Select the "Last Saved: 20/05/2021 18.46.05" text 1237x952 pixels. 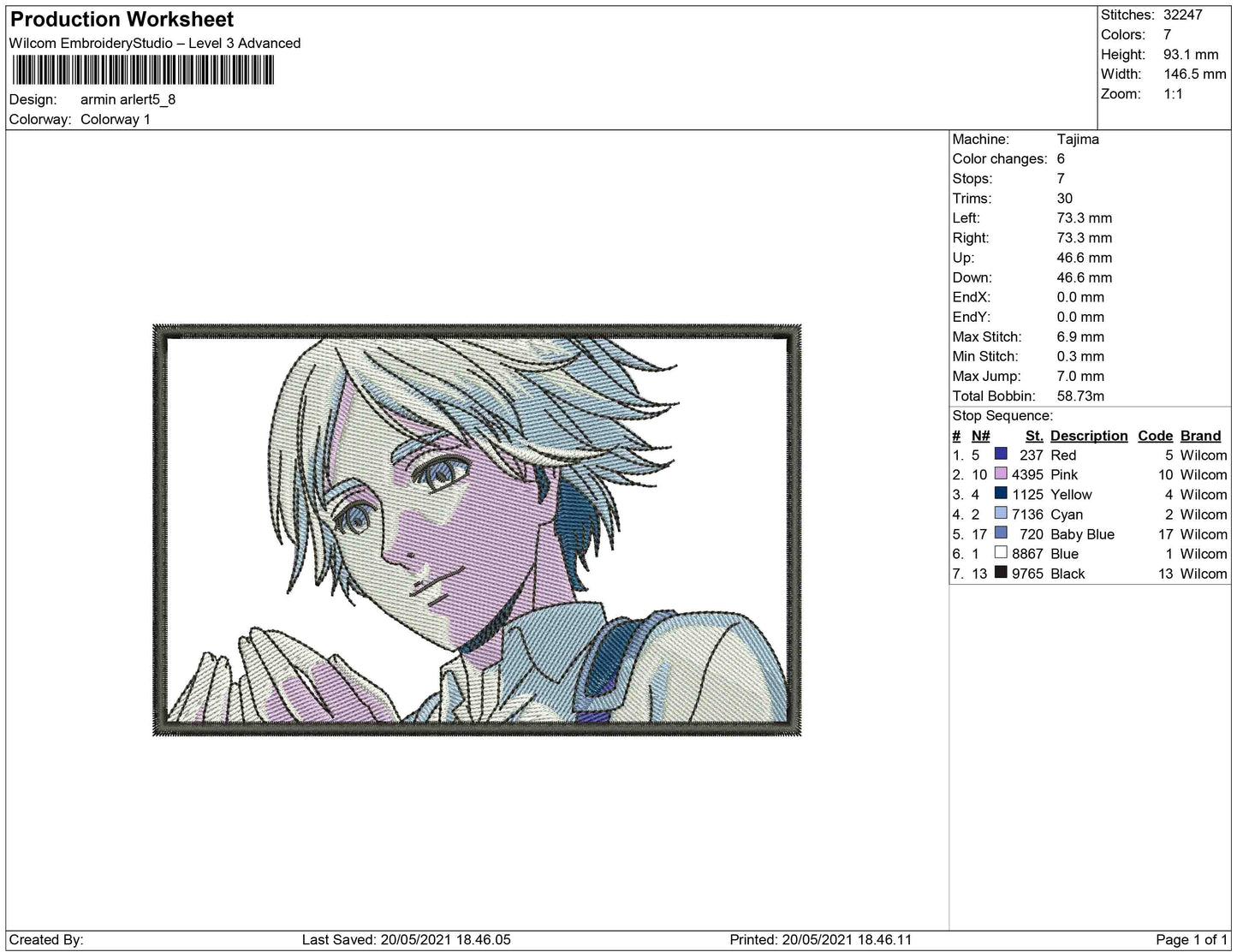coord(407,939)
